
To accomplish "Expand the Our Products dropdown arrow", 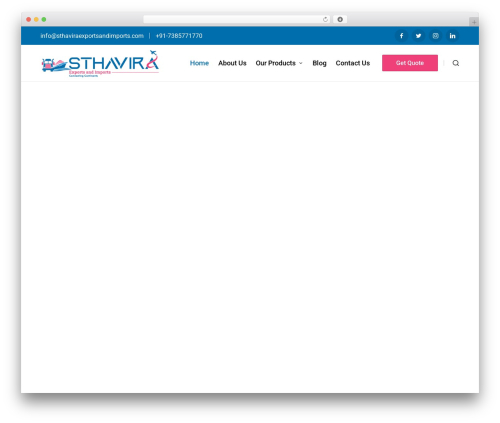I will point(301,63).
